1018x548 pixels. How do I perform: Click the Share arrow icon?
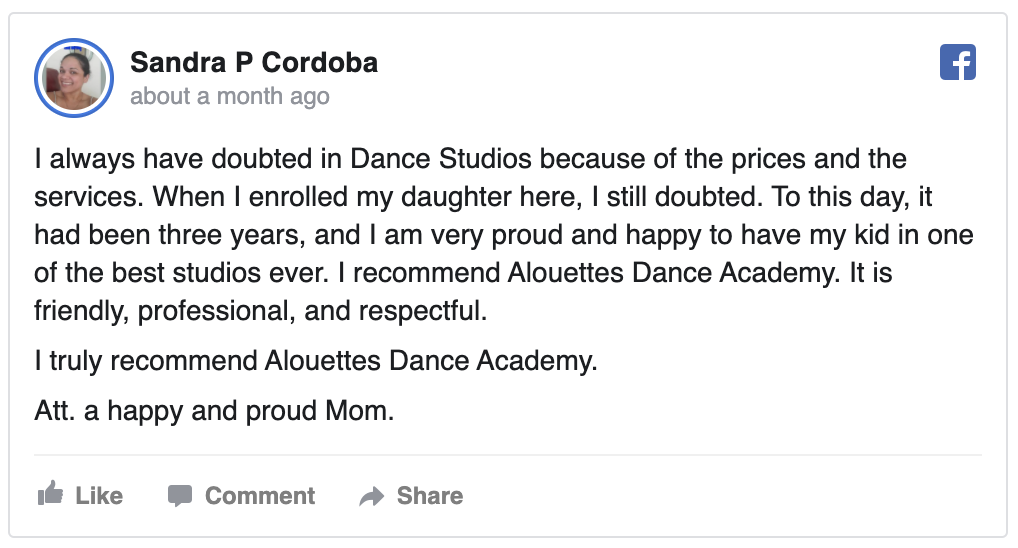coord(371,497)
